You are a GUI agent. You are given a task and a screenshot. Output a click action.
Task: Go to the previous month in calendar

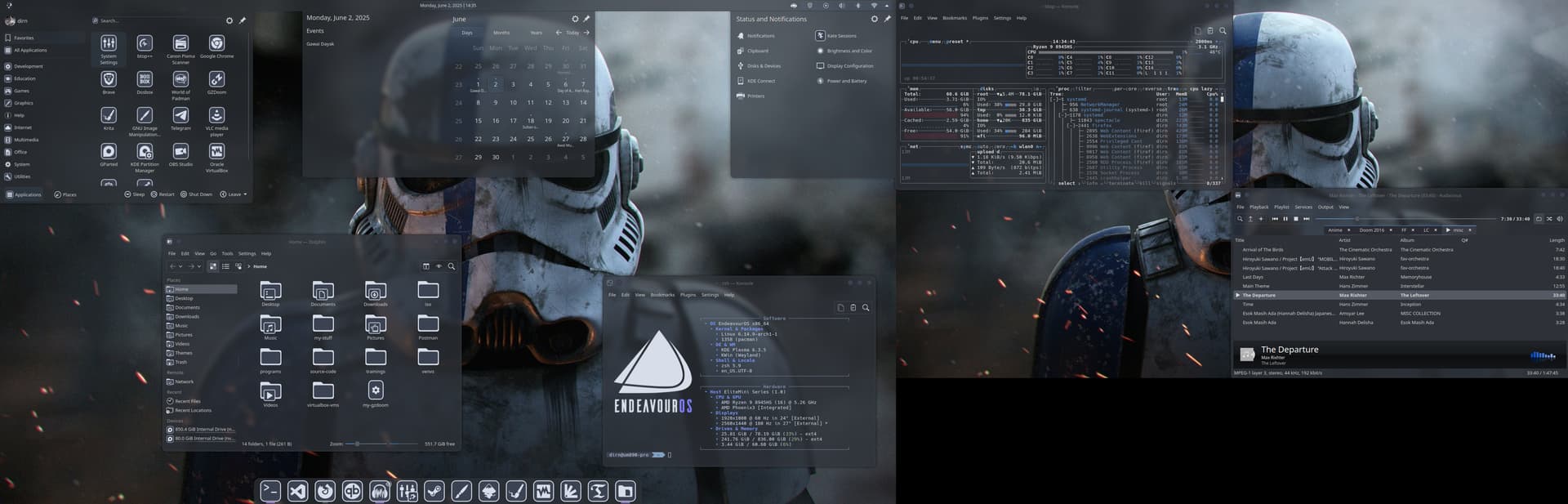tap(559, 33)
